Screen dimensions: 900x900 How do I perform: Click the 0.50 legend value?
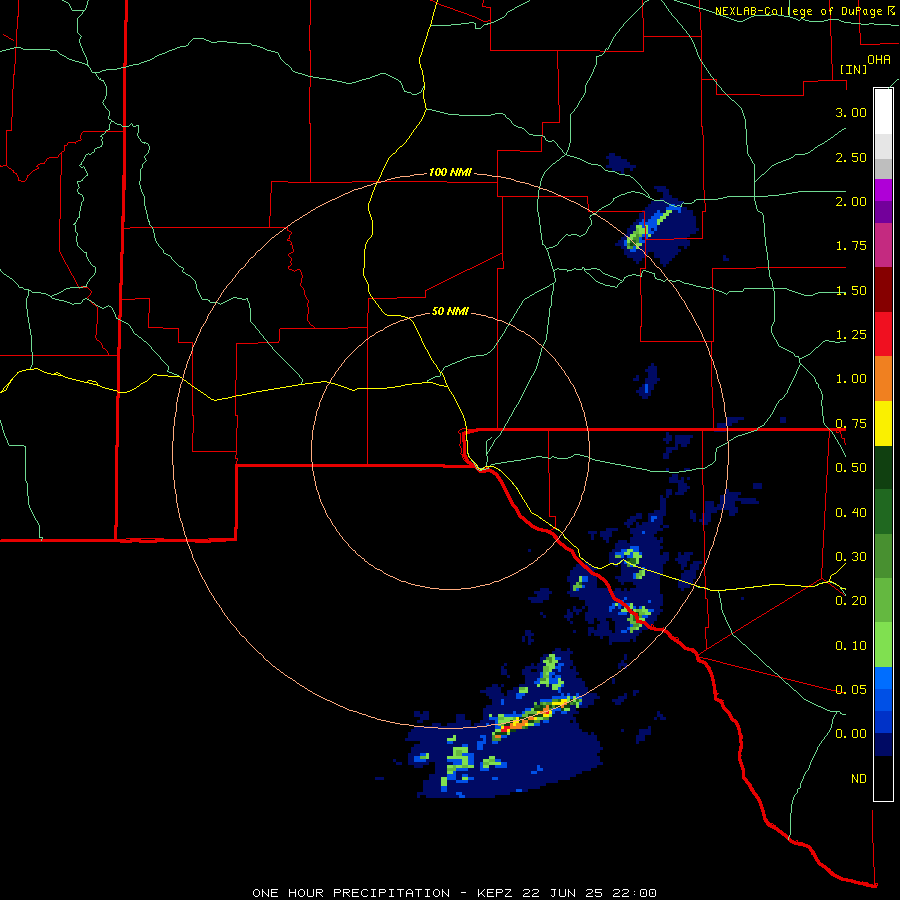851,468
